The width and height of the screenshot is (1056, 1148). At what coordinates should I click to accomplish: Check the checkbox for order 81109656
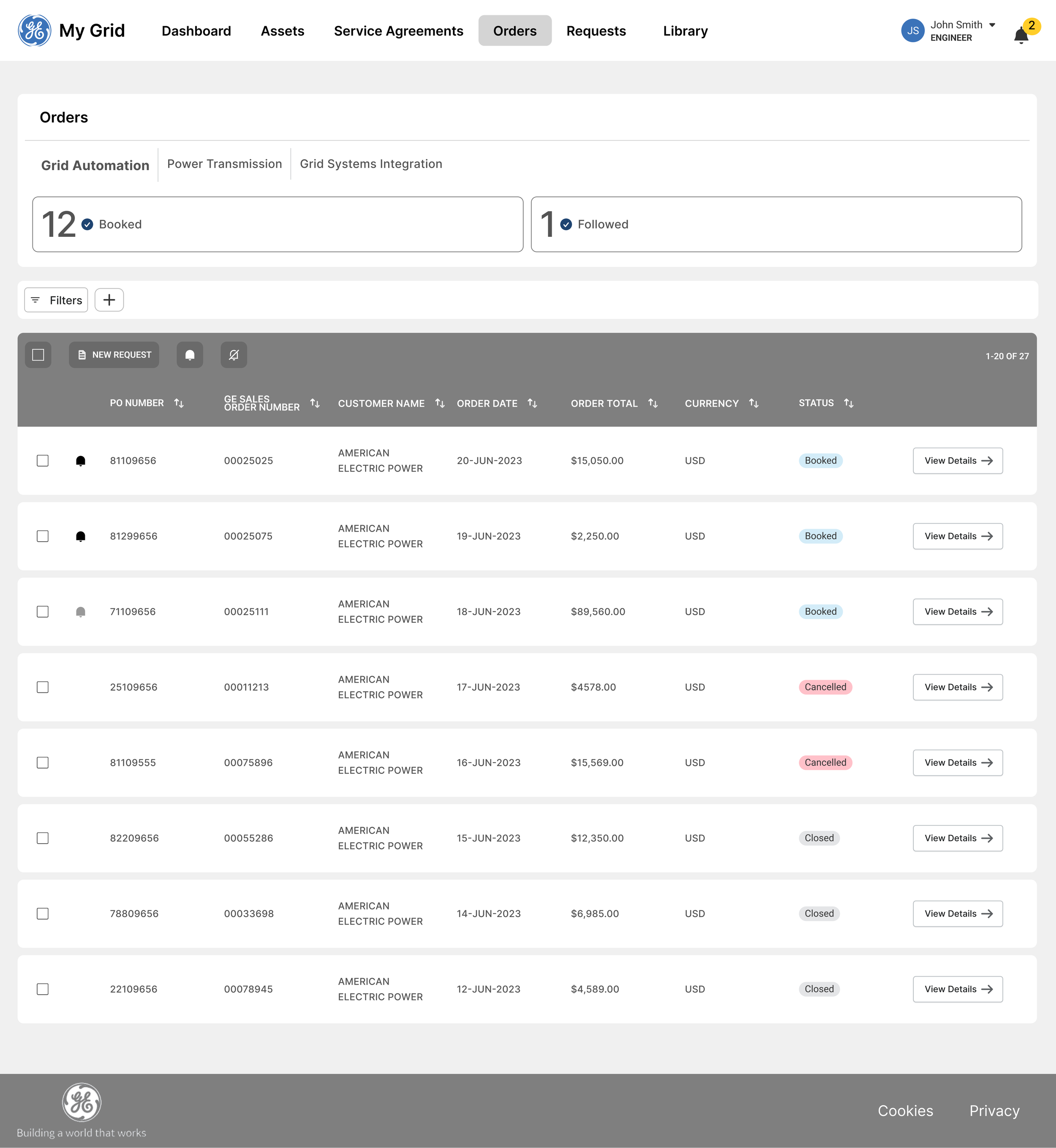click(43, 460)
